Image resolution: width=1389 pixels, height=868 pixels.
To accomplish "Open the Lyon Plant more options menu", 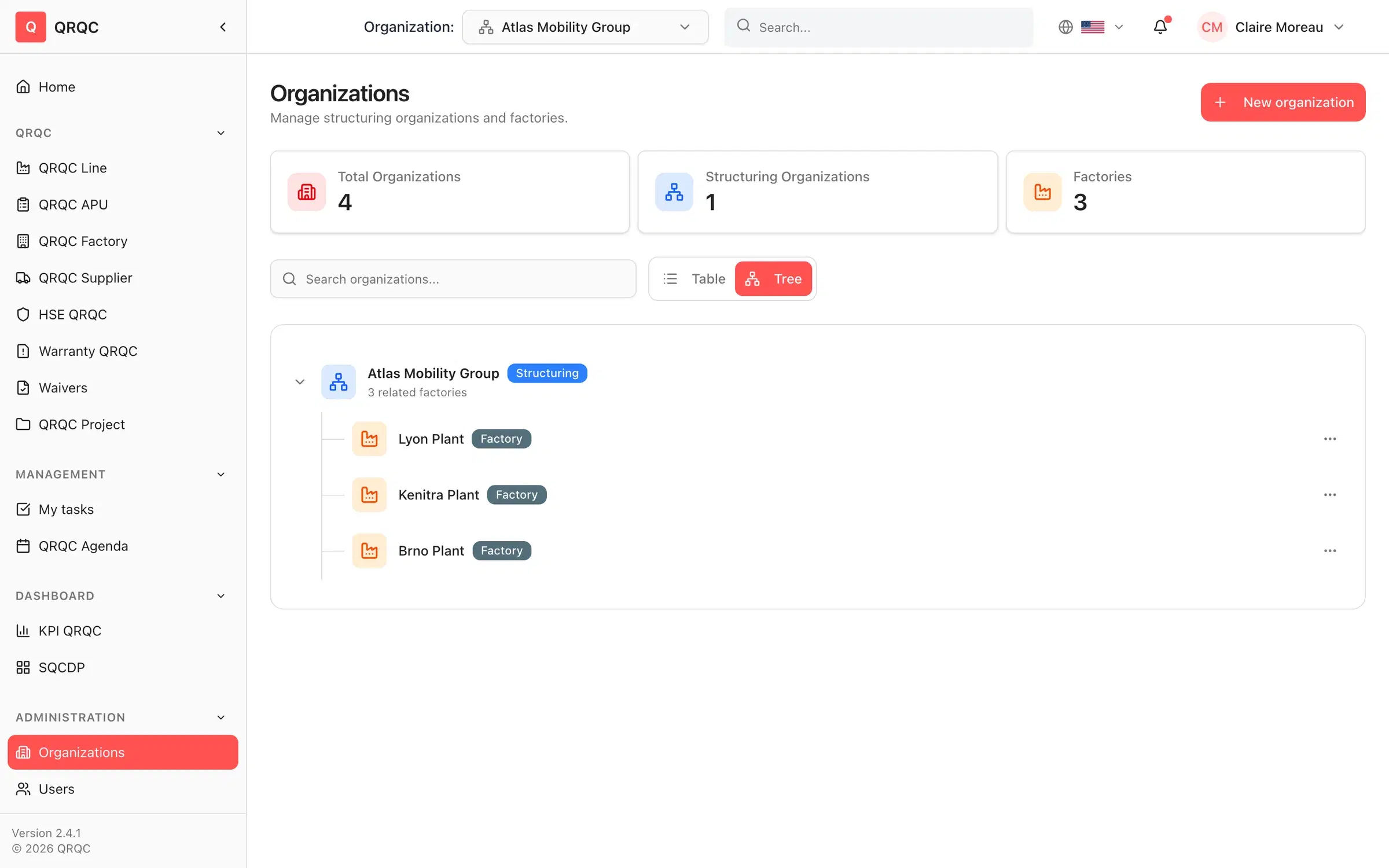I will point(1330,439).
